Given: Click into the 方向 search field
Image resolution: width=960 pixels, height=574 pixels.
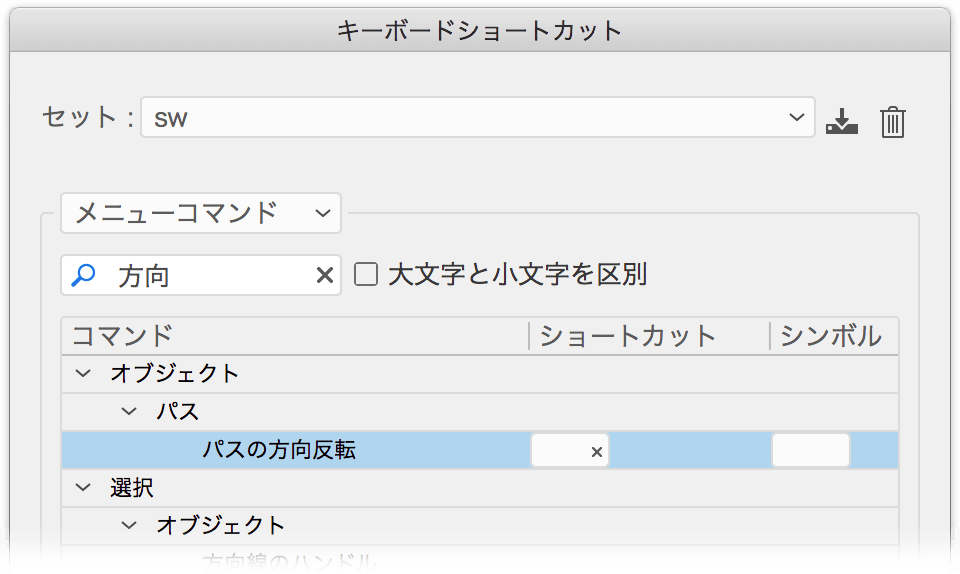Looking at the screenshot, I should click(x=201, y=275).
